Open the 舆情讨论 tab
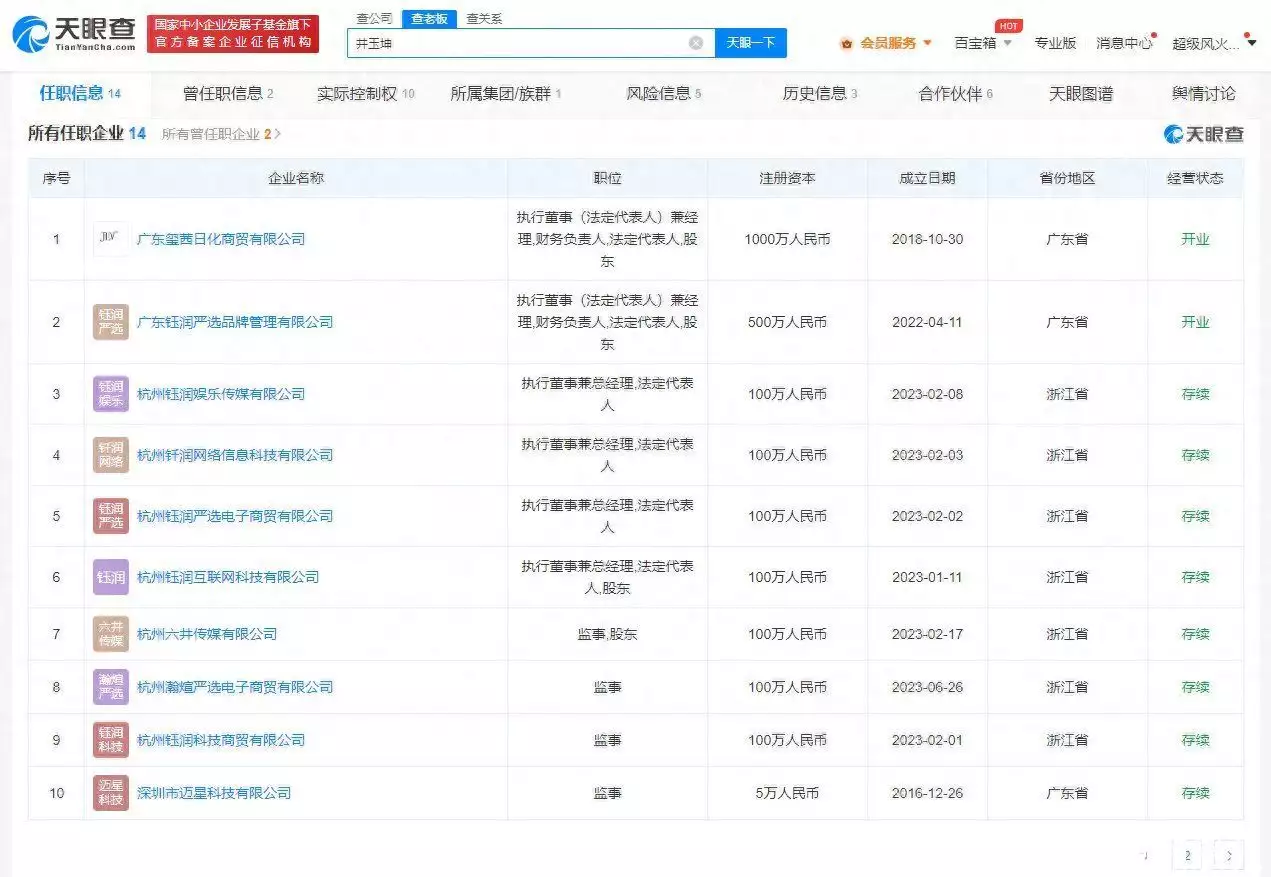 (1203, 94)
